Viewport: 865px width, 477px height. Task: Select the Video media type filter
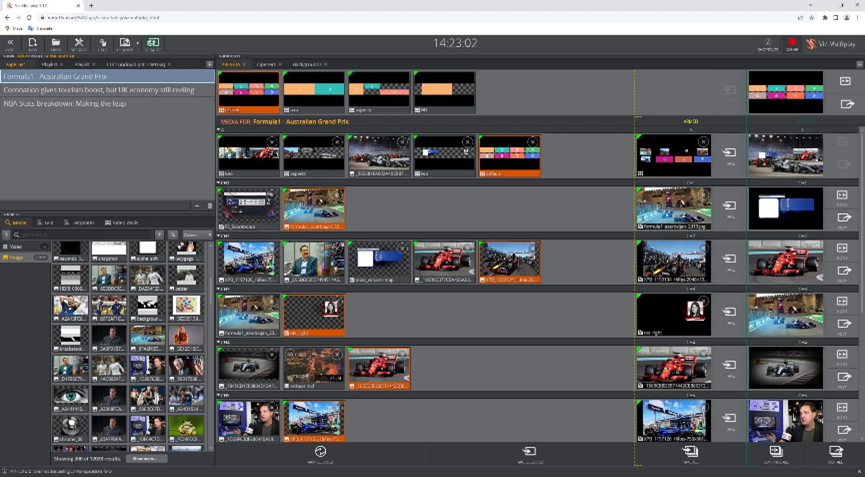pos(17,246)
